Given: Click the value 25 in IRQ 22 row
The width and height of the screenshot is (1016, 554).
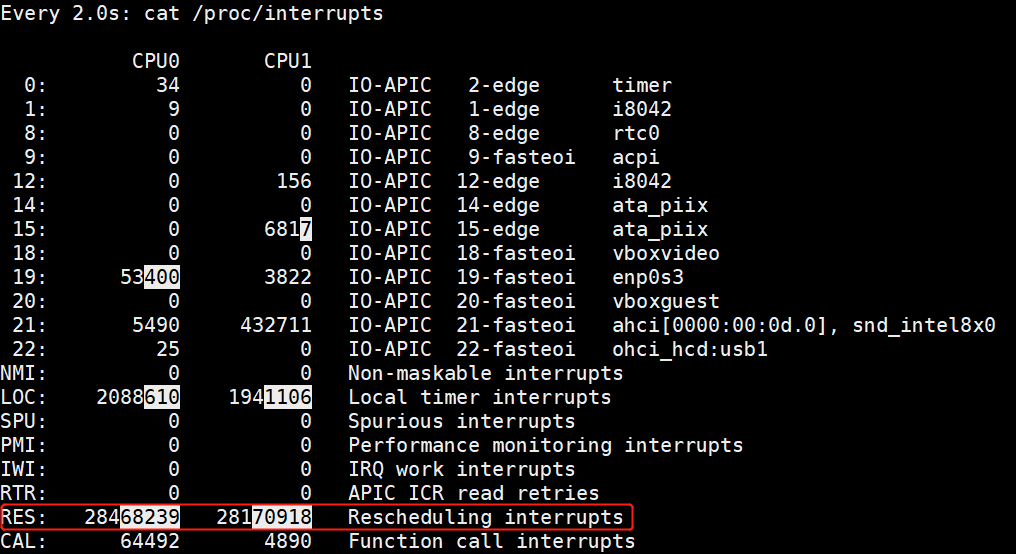Looking at the screenshot, I should tap(168, 349).
